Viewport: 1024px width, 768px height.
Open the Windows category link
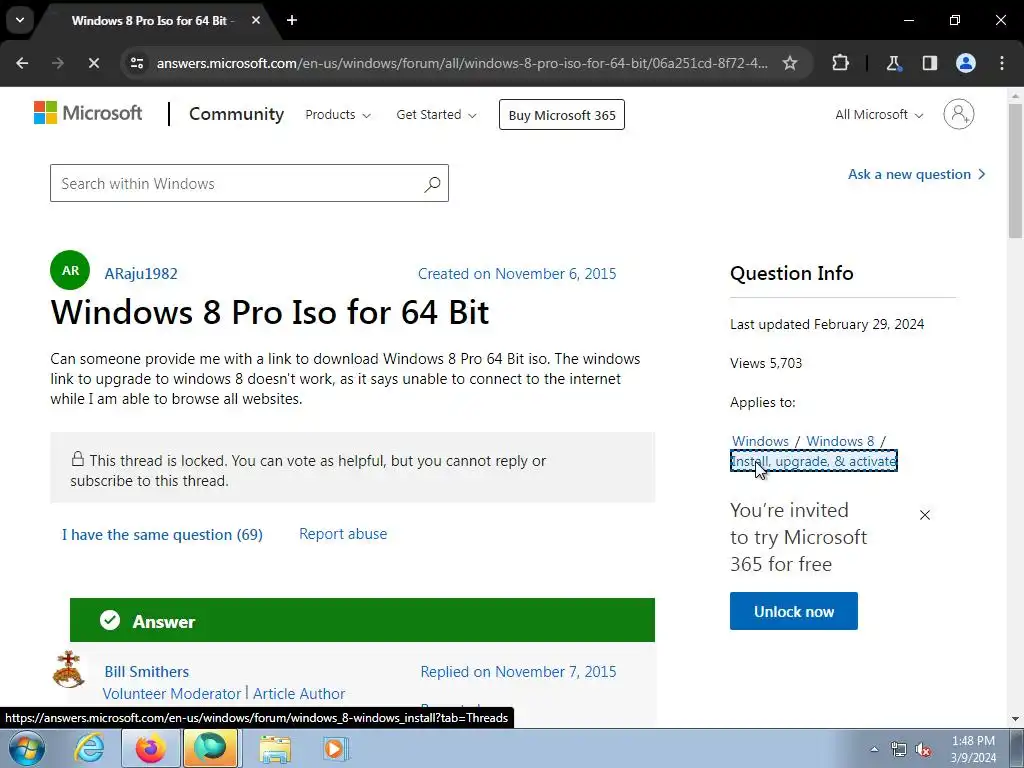(x=760, y=441)
